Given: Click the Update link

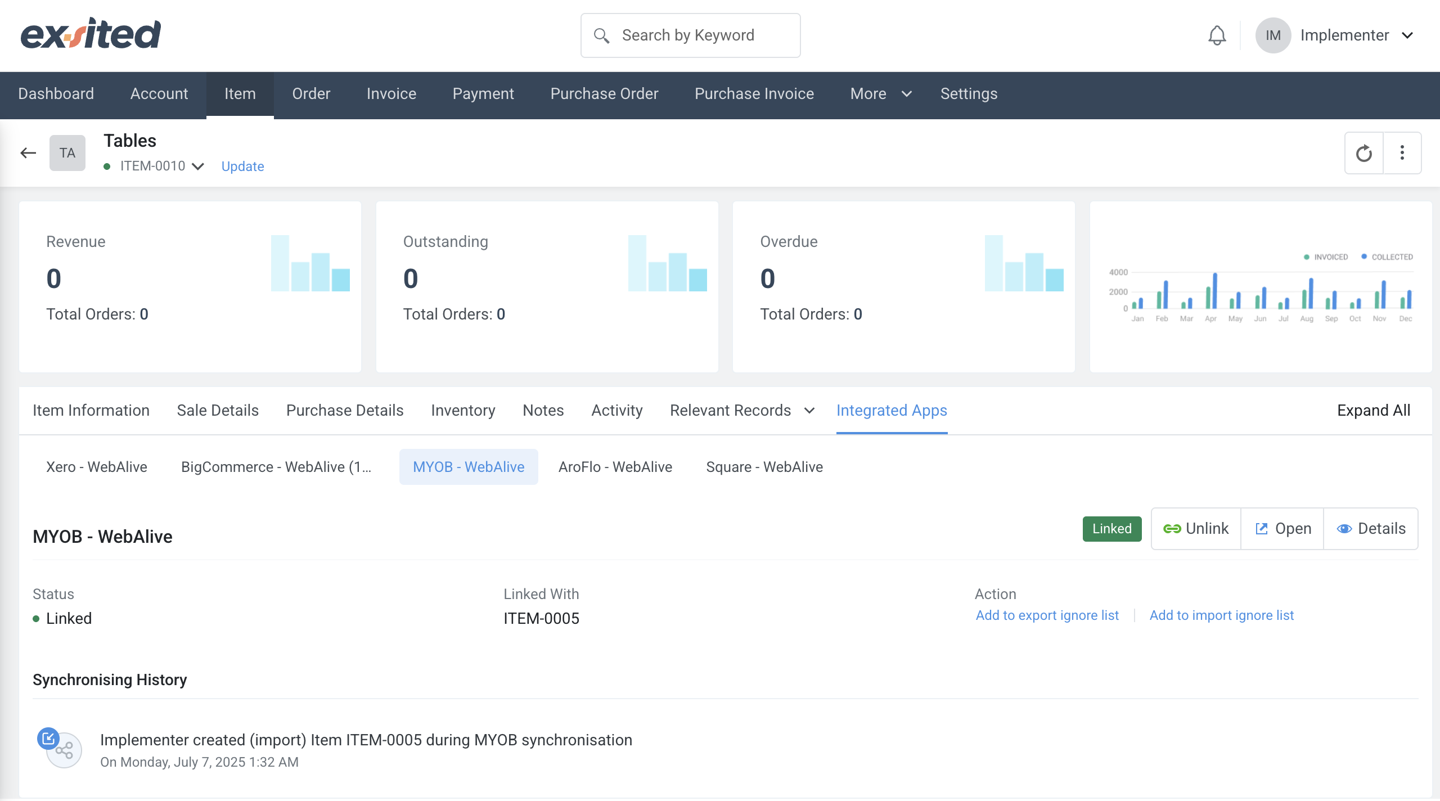Looking at the screenshot, I should point(243,167).
